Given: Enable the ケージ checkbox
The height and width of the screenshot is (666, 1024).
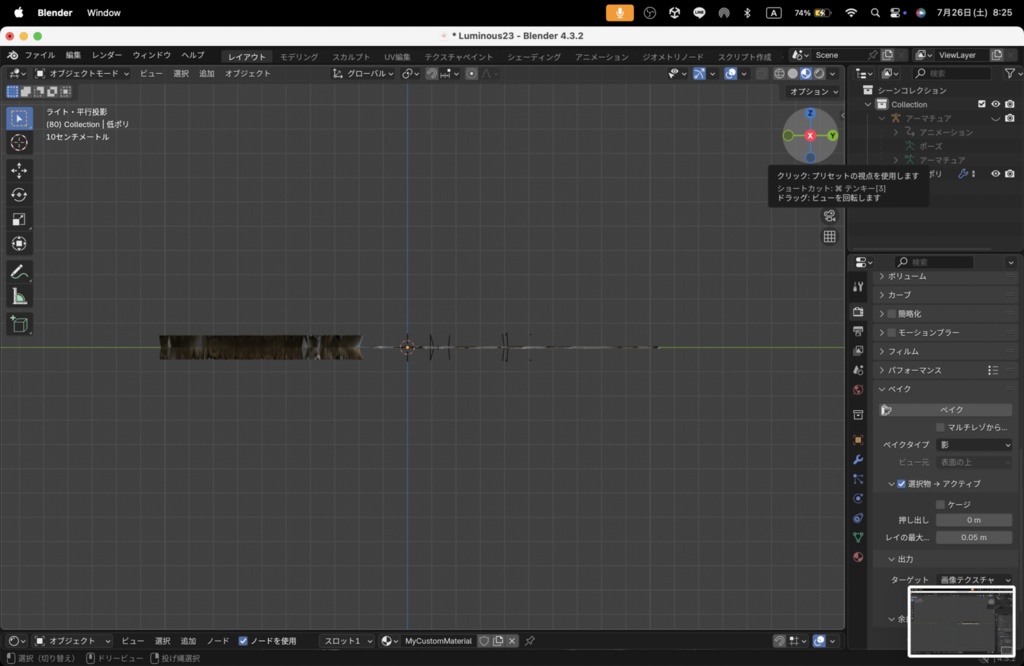Looking at the screenshot, I should click(940, 505).
